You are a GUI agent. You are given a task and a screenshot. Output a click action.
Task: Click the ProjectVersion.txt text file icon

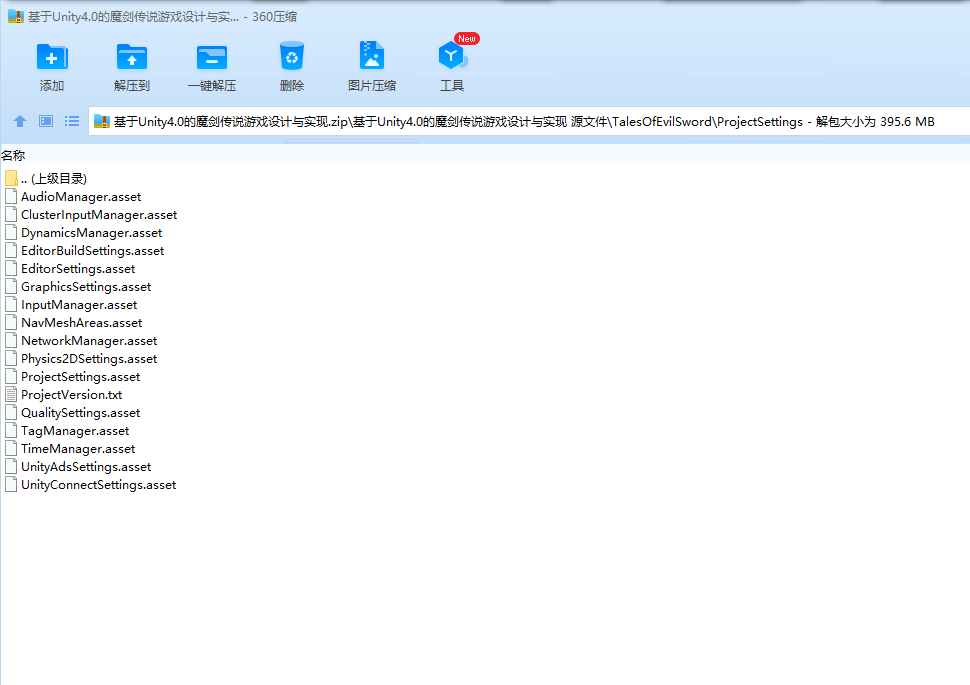point(11,394)
